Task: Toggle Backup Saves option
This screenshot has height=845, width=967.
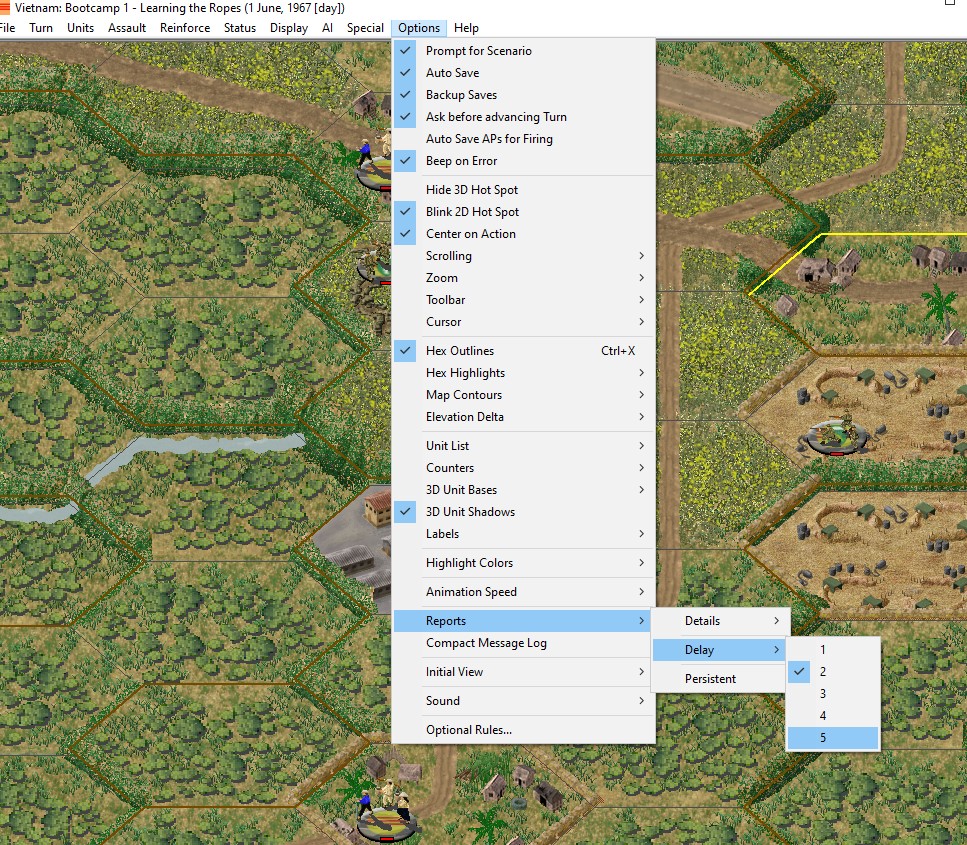Action: [x=523, y=95]
